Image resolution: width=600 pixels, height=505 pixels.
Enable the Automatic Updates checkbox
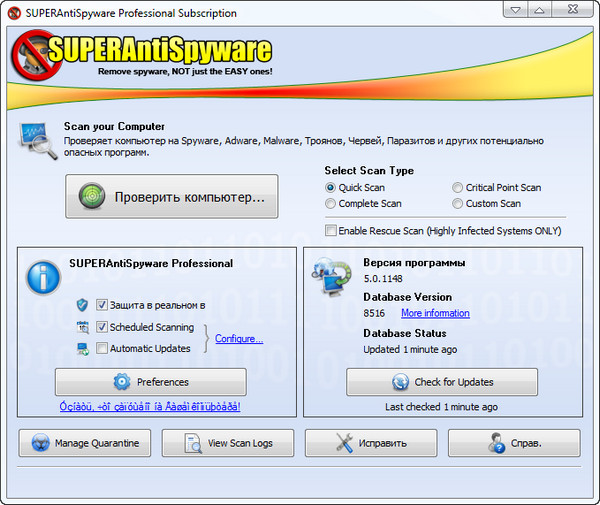102,348
